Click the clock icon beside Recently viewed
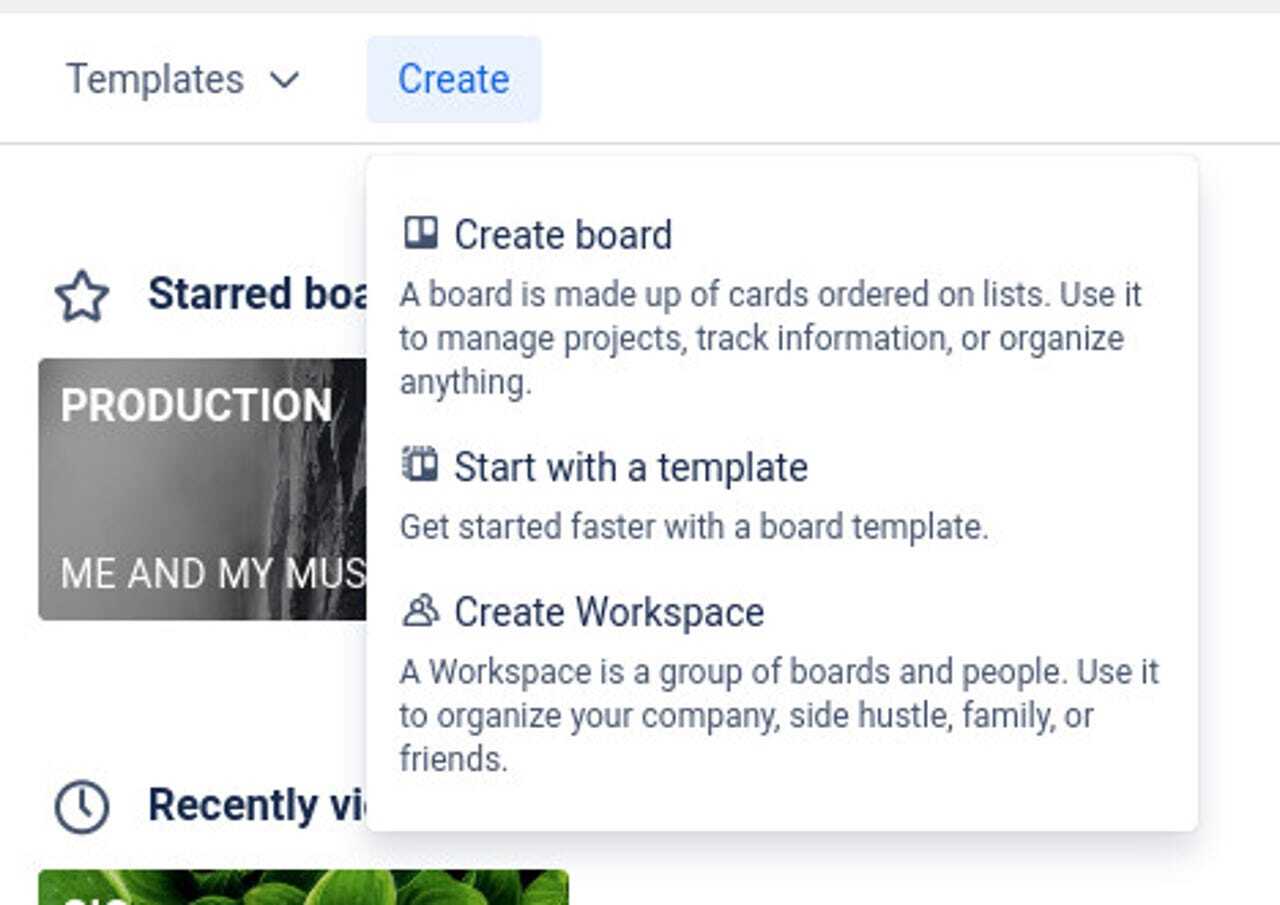This screenshot has width=1280, height=905. (x=82, y=806)
